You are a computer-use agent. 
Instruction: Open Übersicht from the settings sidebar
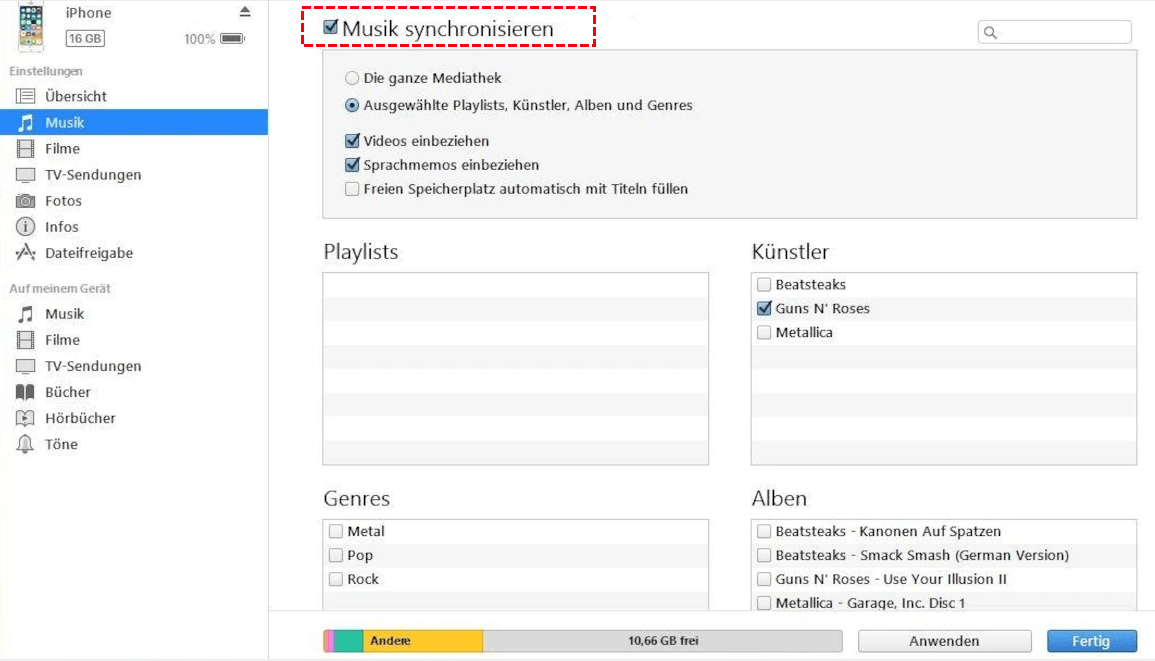[x=75, y=96]
